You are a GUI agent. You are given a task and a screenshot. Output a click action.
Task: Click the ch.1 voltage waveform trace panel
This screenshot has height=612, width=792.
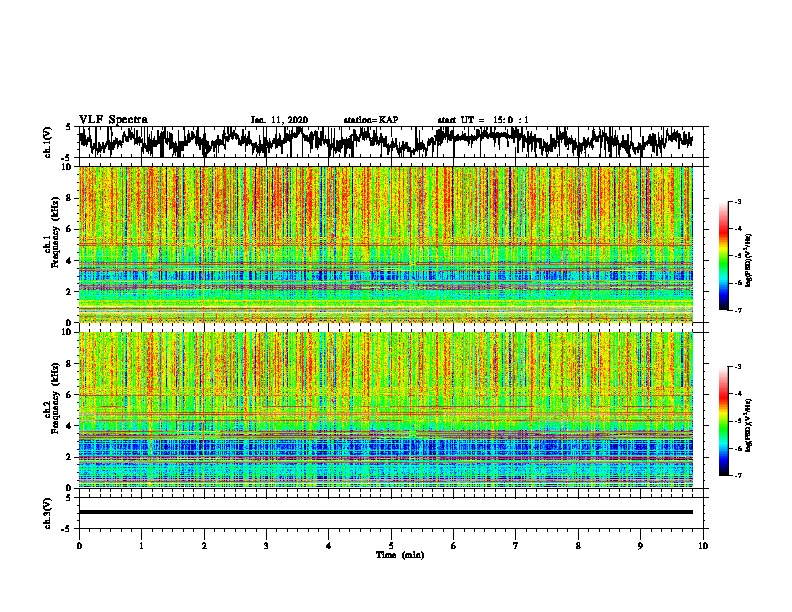click(390, 142)
